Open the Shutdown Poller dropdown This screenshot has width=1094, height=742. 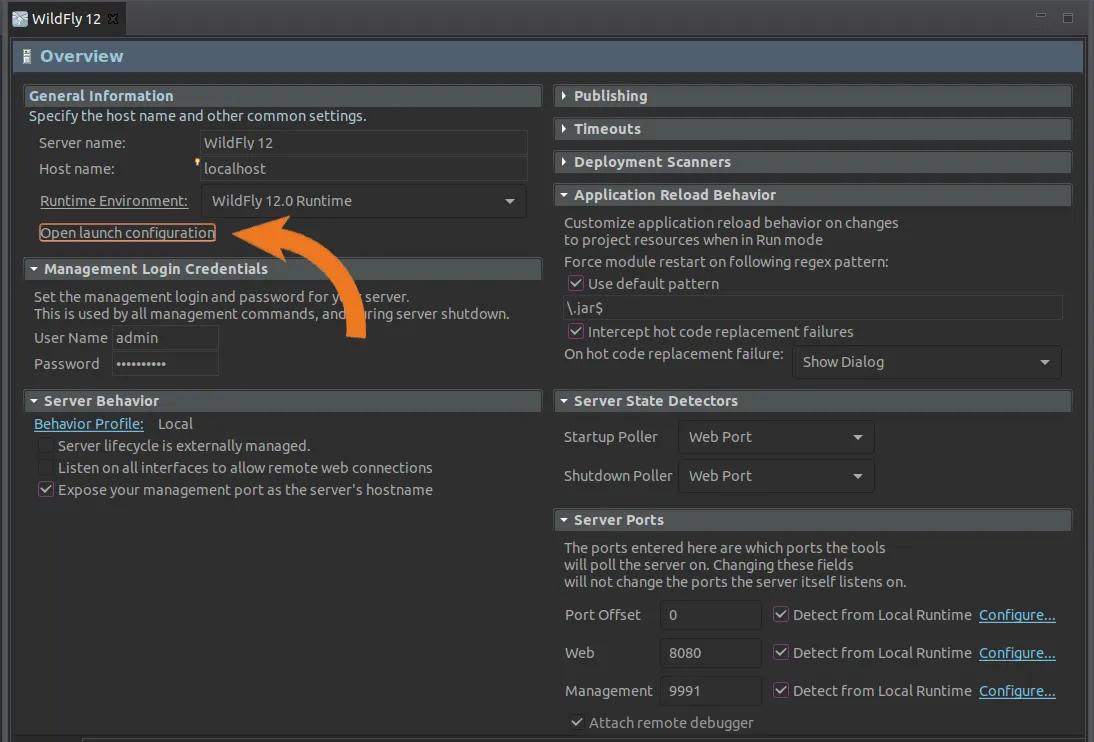(776, 476)
